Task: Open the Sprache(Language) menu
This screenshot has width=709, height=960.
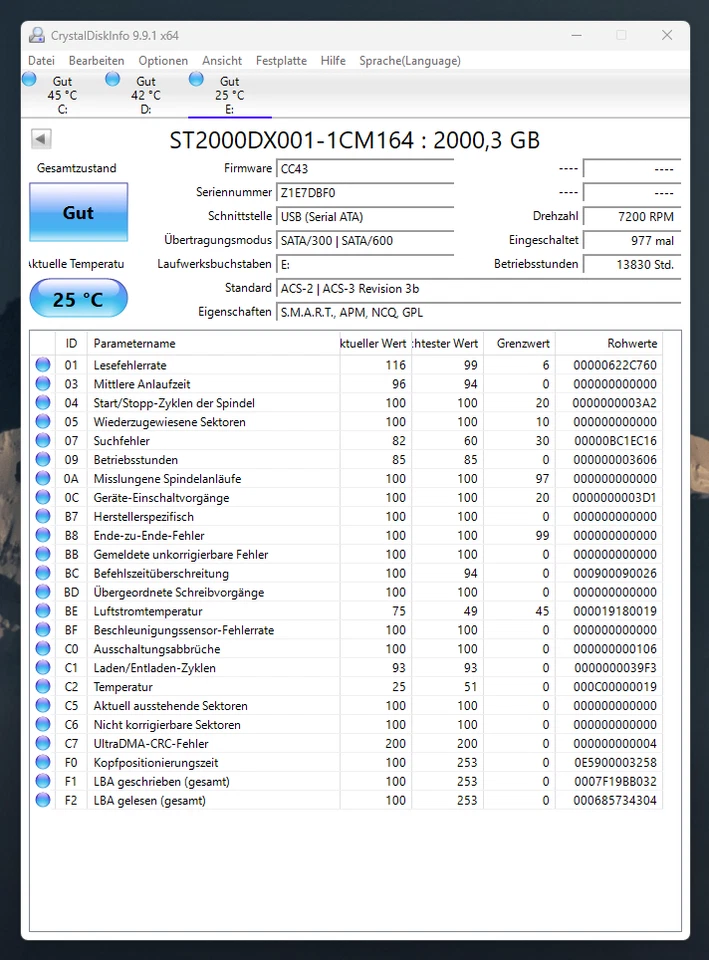Action: point(410,61)
